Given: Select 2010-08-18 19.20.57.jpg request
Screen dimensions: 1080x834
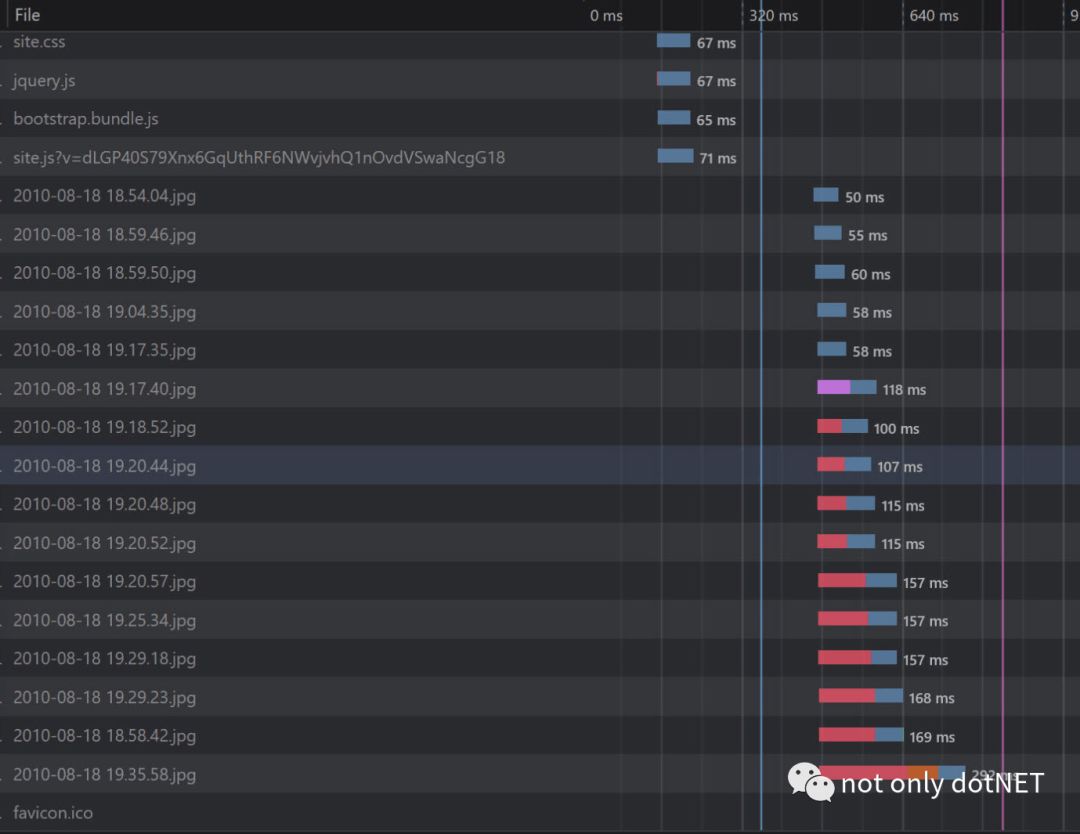Looking at the screenshot, I should pos(540,581).
